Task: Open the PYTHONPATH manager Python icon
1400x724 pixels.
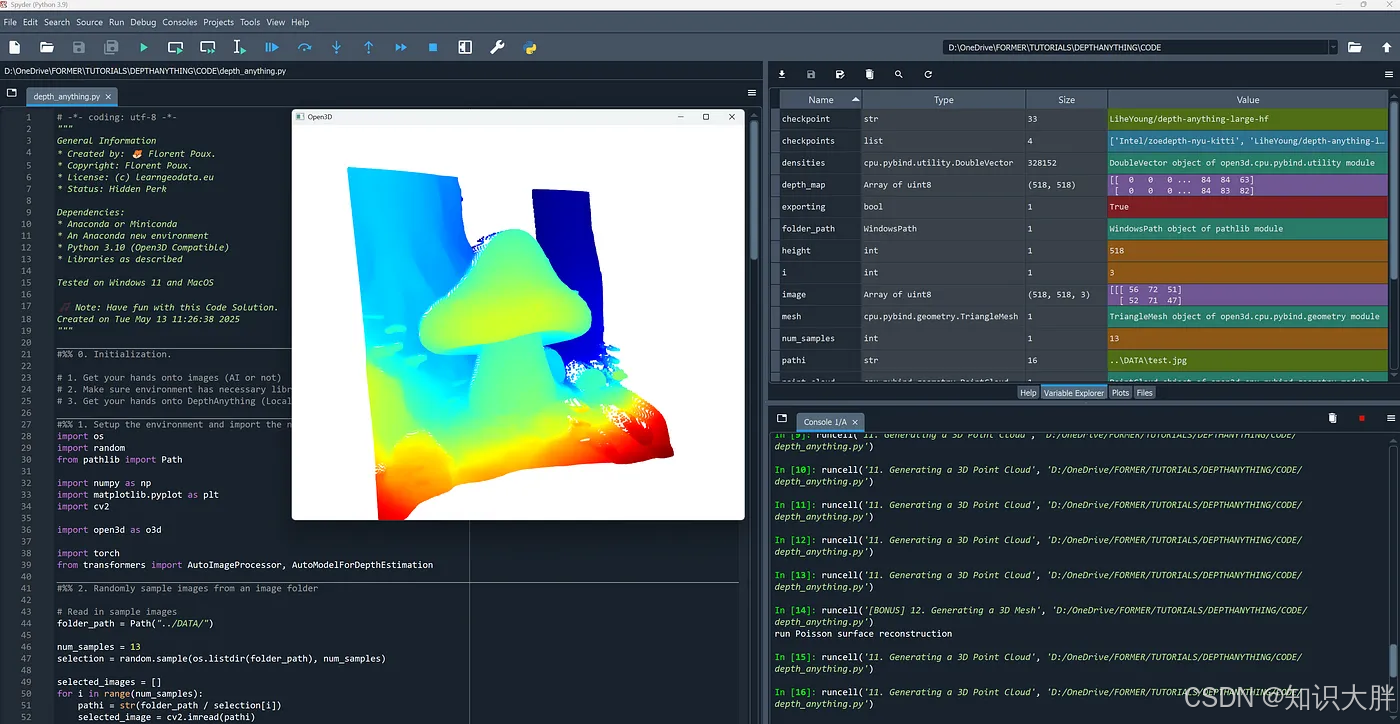Action: (530, 47)
